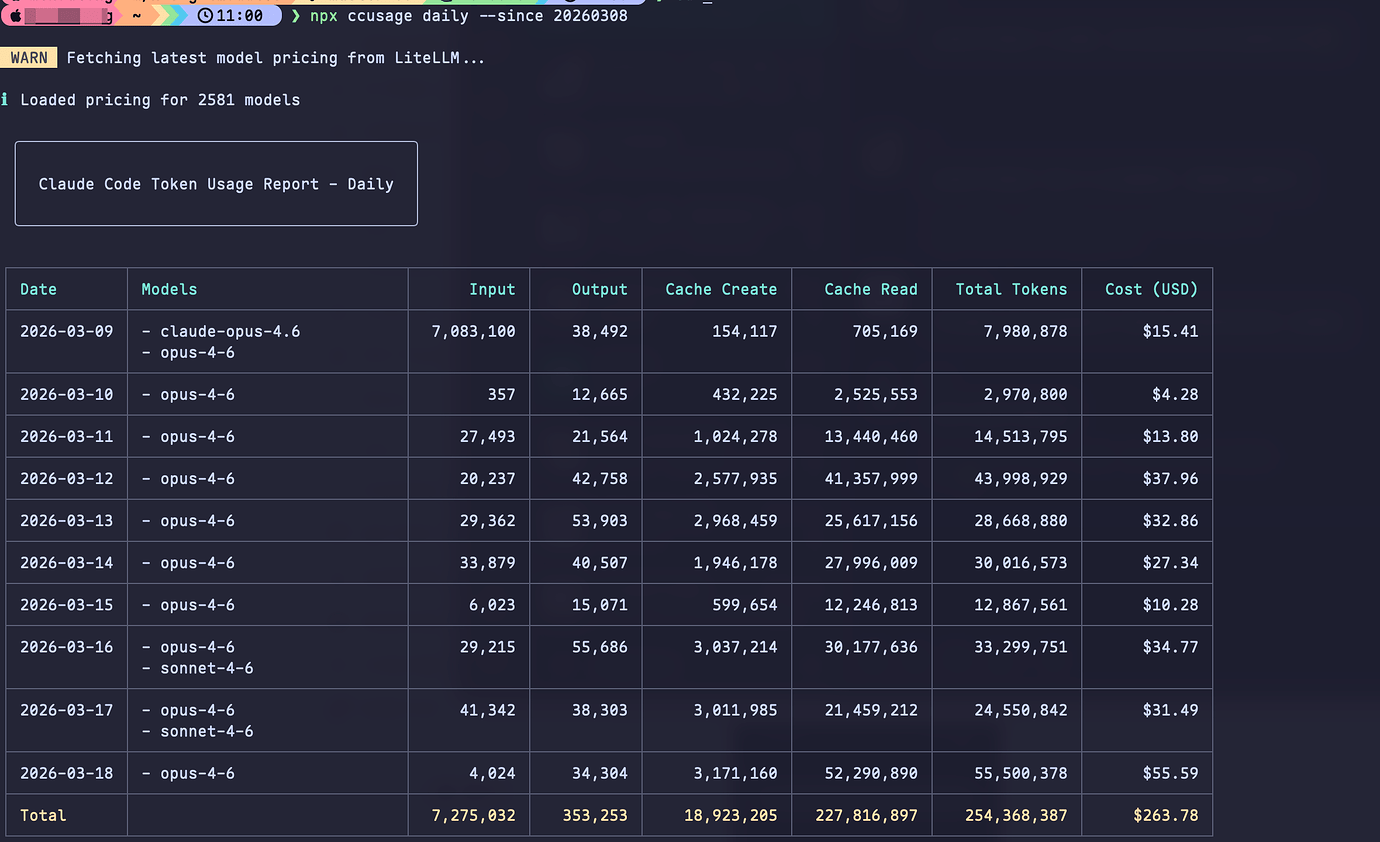Click the Cache Create column header

coord(721,289)
